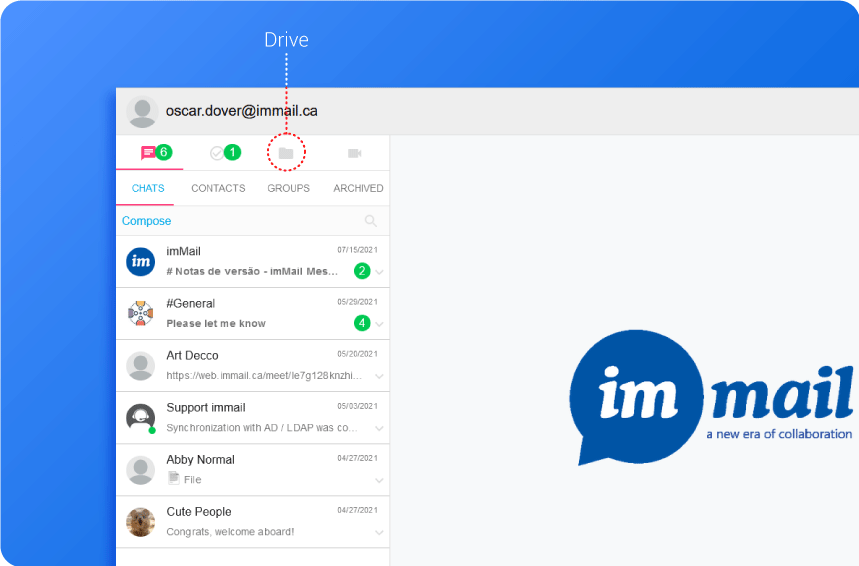Open the tasks checkmark icon tab
The height and width of the screenshot is (566, 859).
217,153
